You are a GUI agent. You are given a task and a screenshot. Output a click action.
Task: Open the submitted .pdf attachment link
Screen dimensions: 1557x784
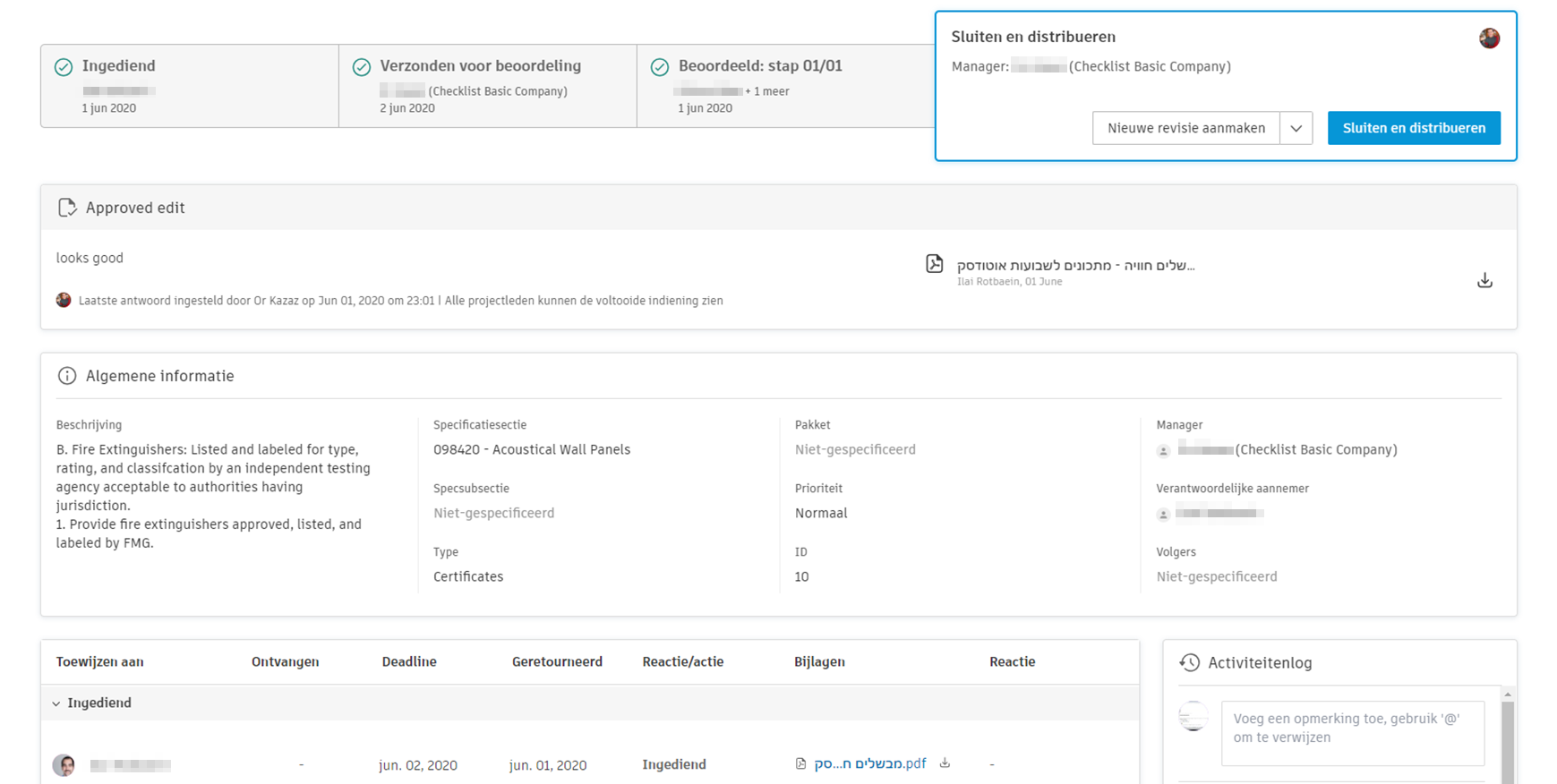[869, 763]
